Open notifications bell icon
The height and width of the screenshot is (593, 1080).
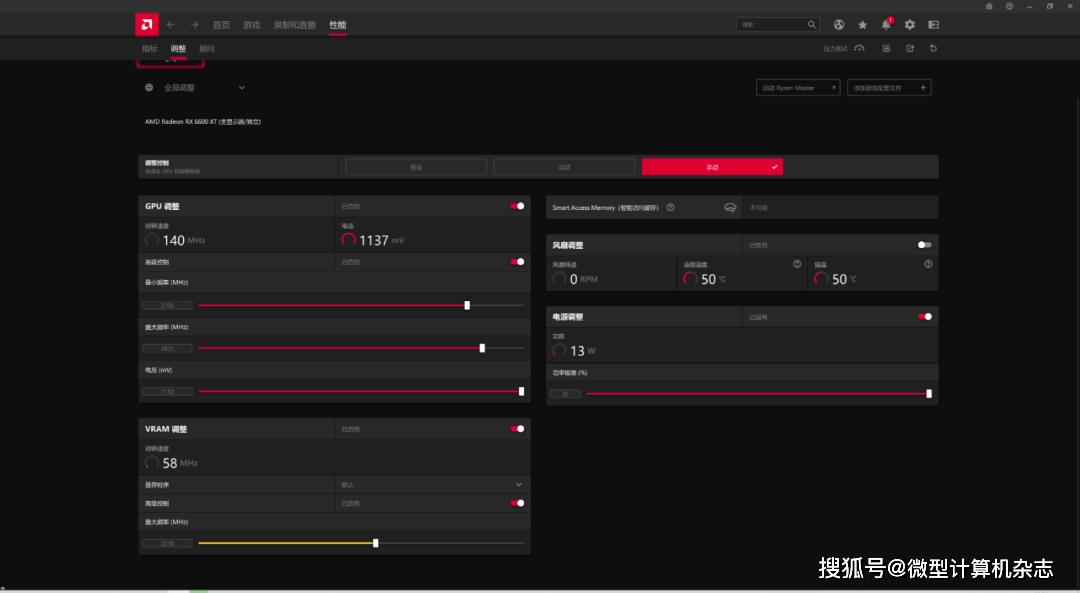(886, 25)
